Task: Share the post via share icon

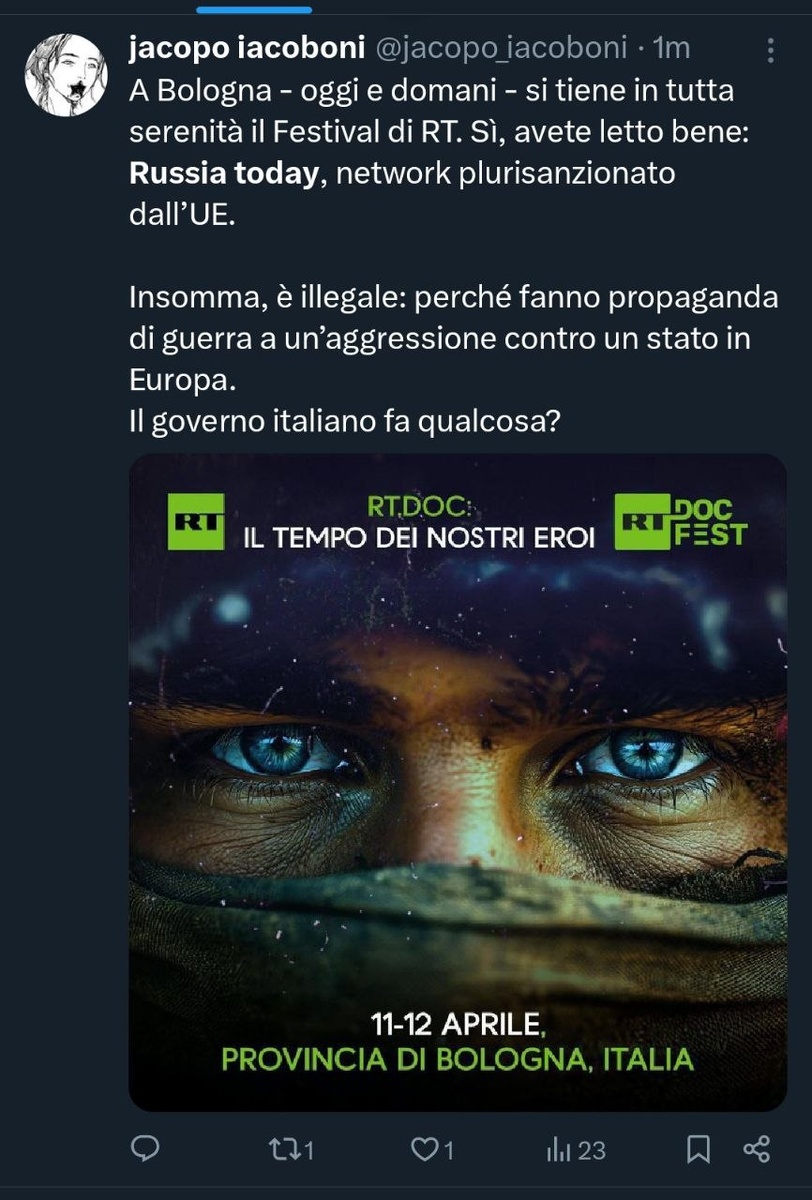Action: pos(757,1150)
